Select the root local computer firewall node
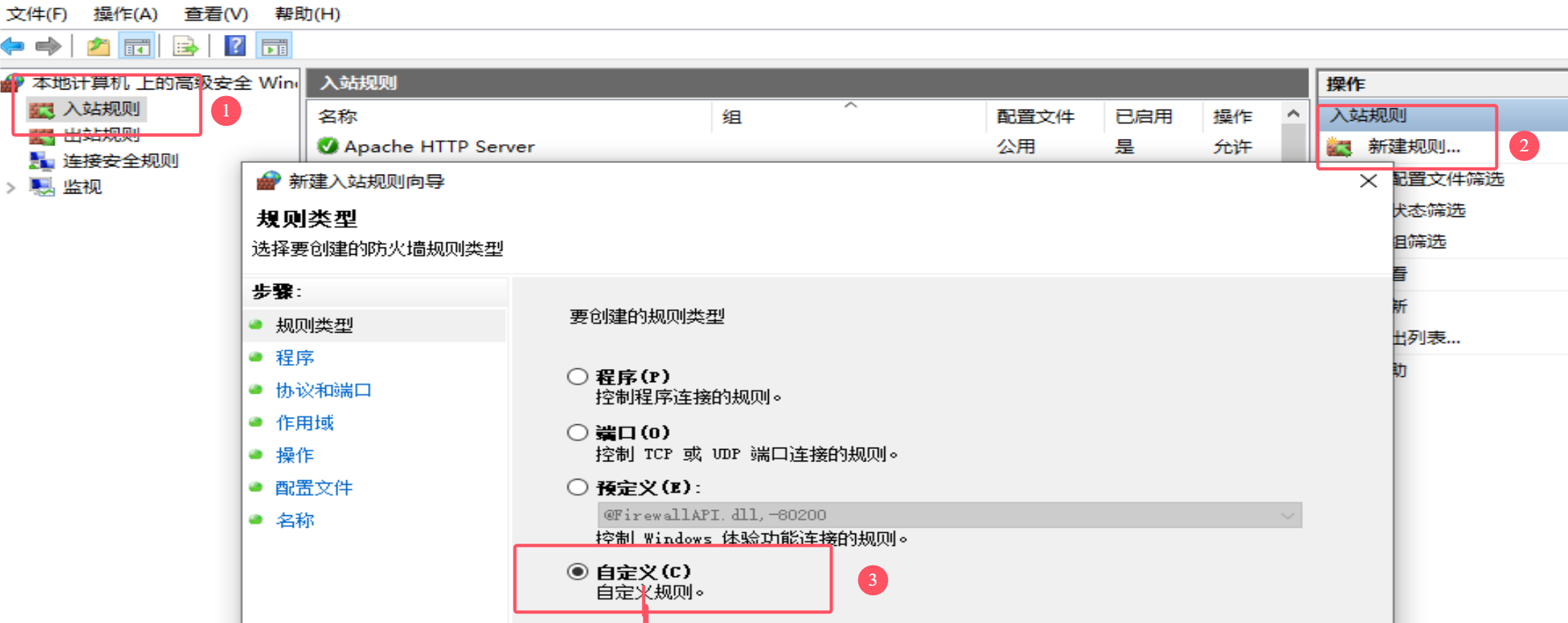Screen dimensions: 1568x623 click(x=165, y=83)
